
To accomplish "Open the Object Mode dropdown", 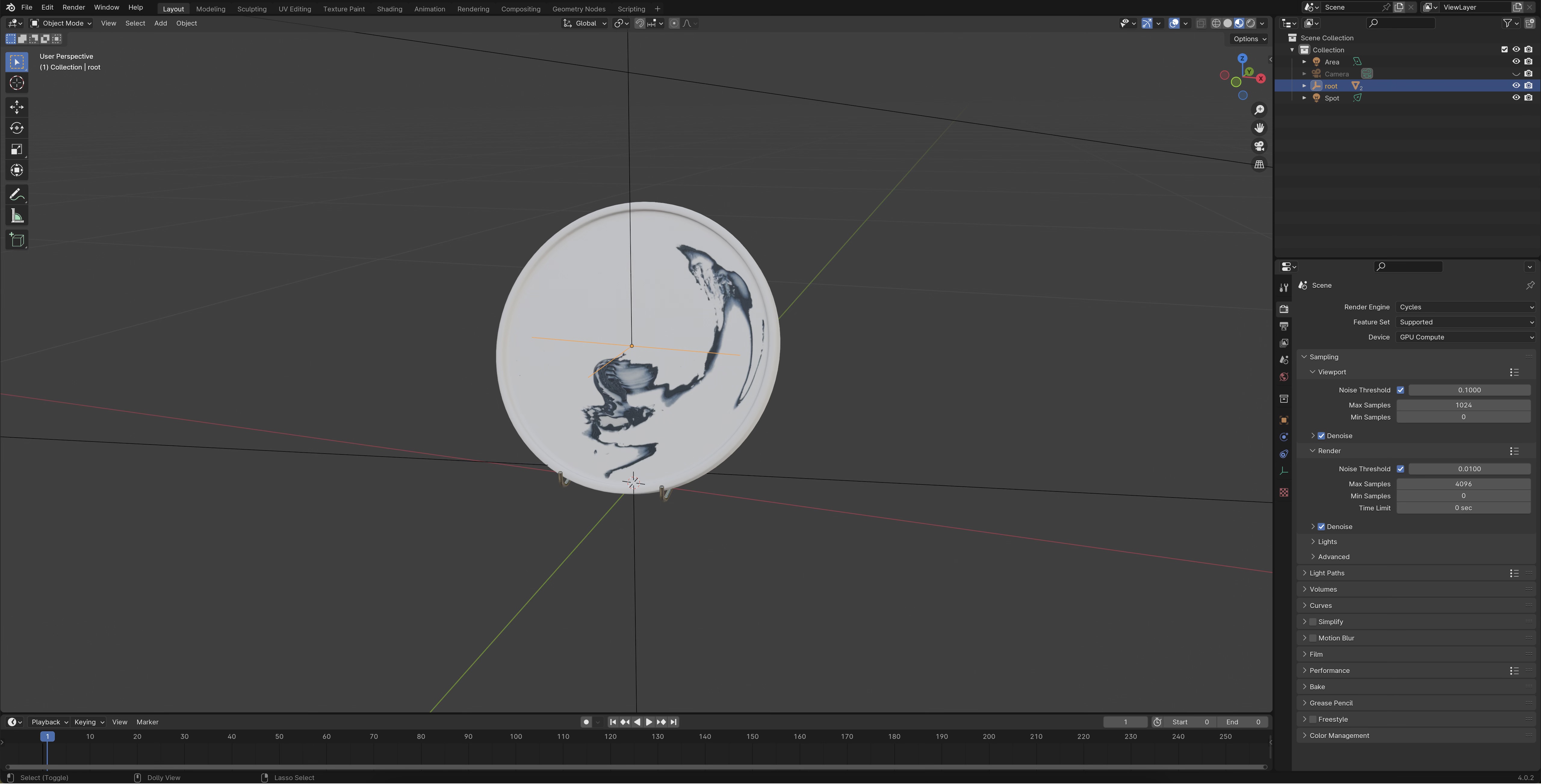I will [x=61, y=23].
